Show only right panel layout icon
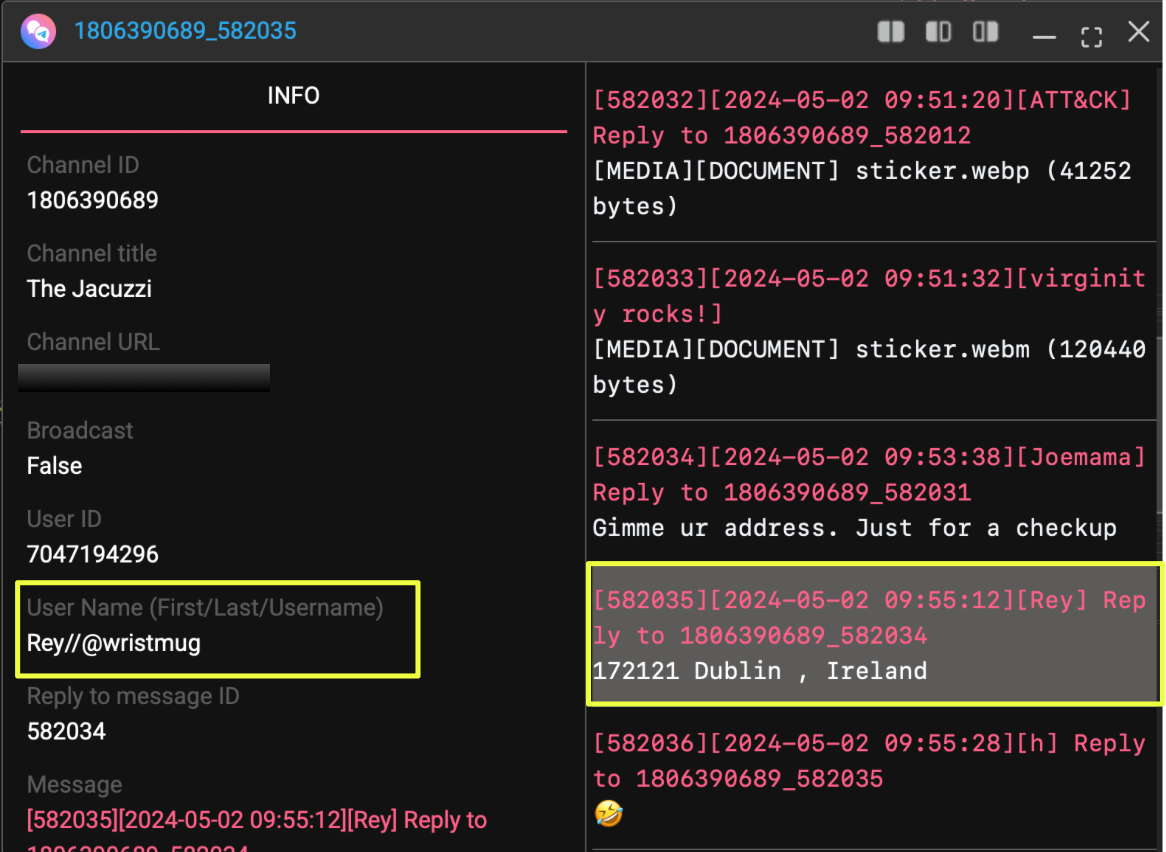The height and width of the screenshot is (852, 1166). coord(986,32)
